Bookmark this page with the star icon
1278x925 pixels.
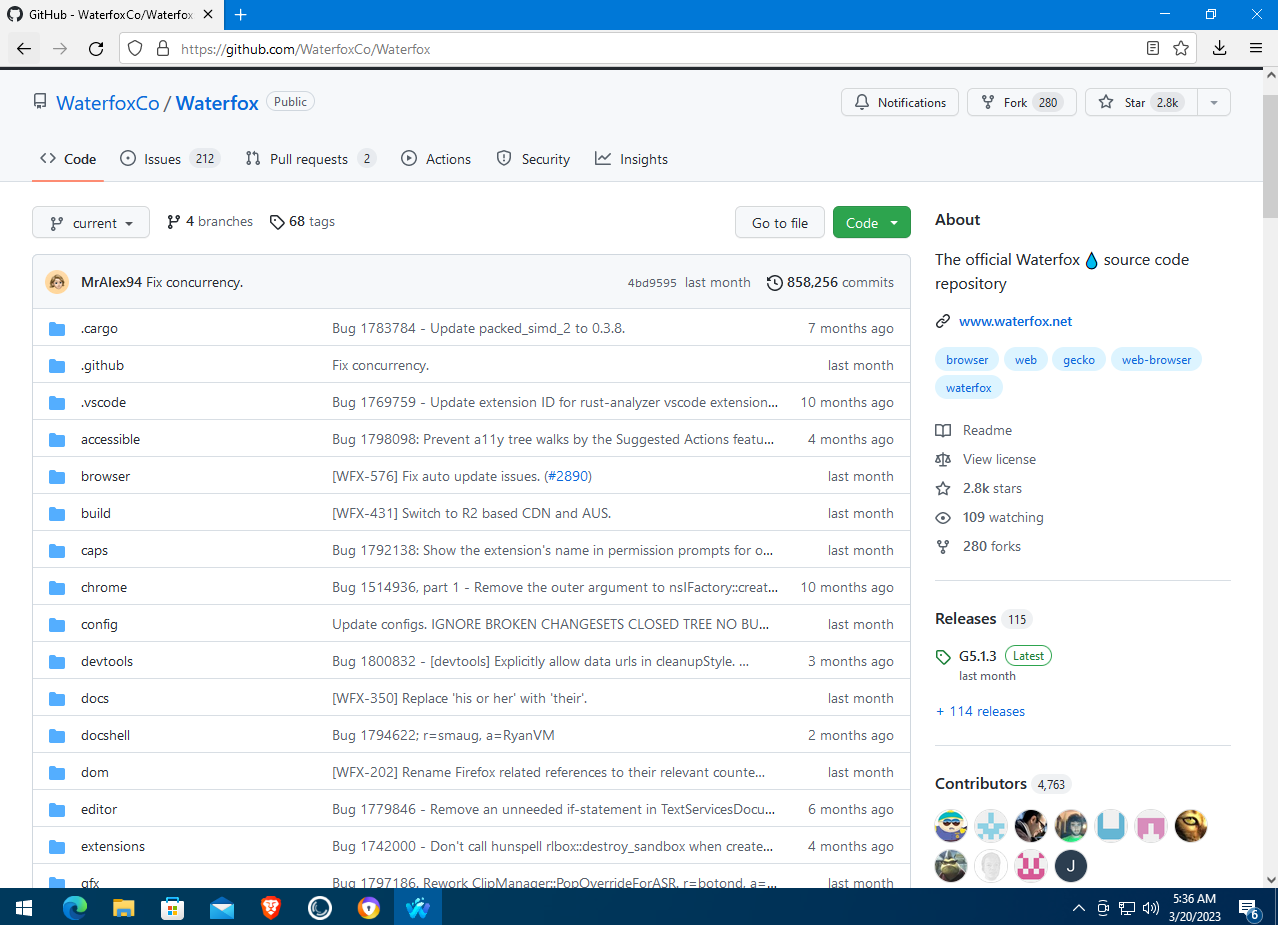[x=1181, y=48]
